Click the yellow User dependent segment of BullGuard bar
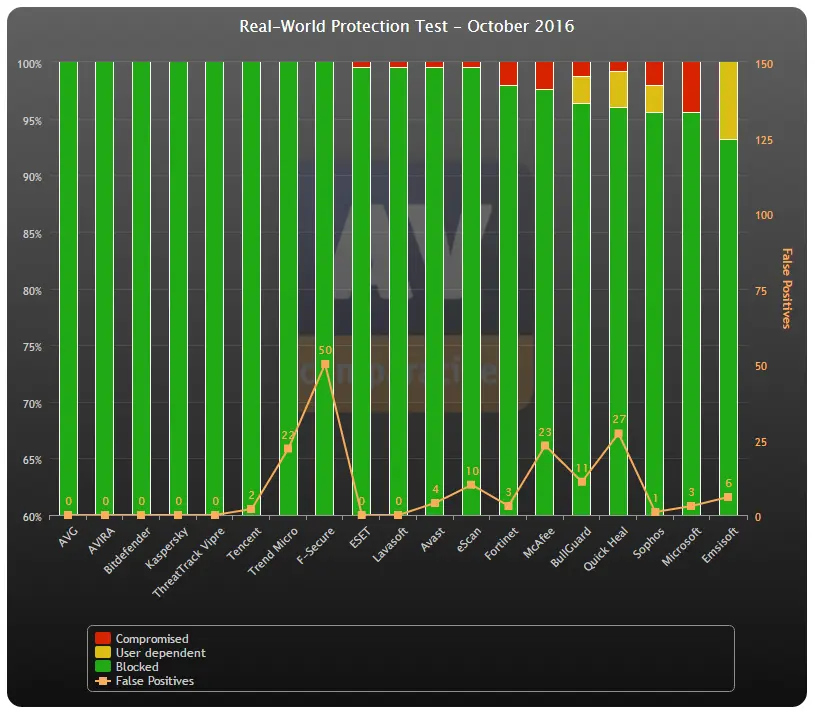815x718 pixels. (x=582, y=90)
